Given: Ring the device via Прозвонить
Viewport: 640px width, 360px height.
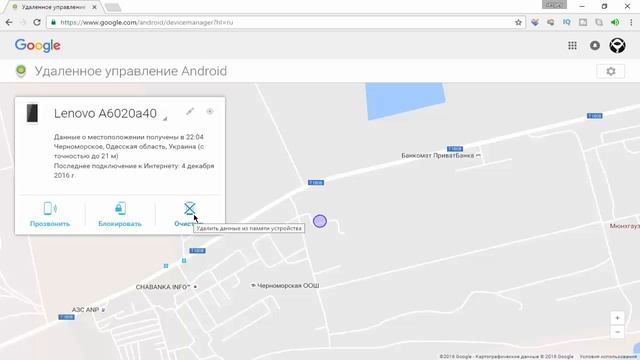Looking at the screenshot, I should tap(50, 214).
